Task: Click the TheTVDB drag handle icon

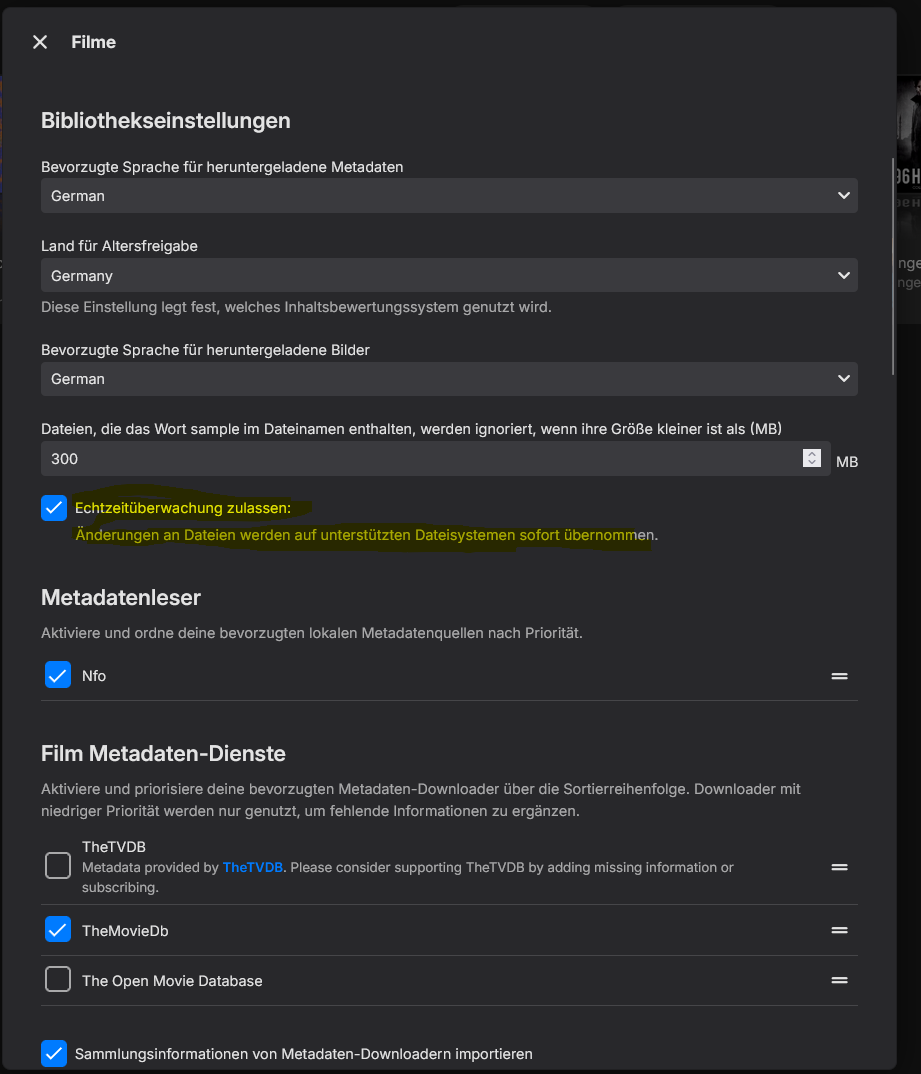Action: pos(840,867)
